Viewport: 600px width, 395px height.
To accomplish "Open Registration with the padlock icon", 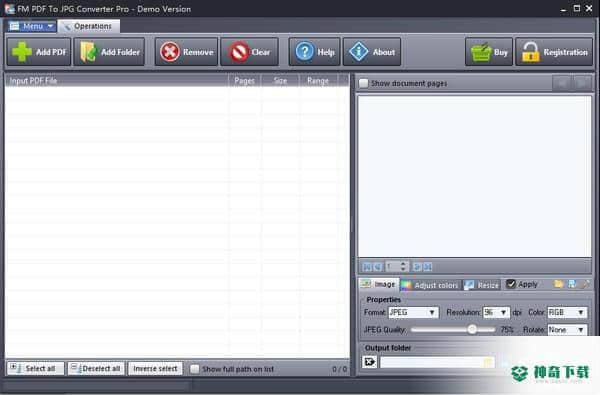I will 554,52.
